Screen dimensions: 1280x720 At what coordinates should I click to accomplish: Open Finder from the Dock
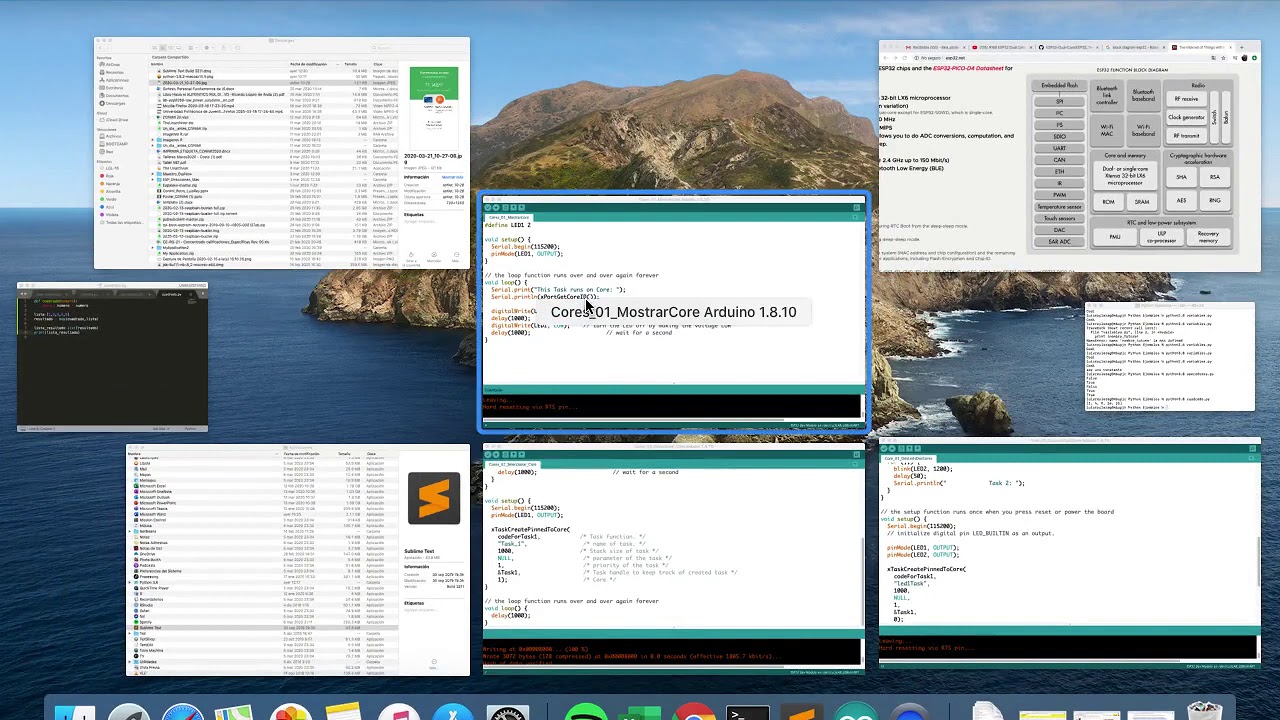tap(74, 713)
